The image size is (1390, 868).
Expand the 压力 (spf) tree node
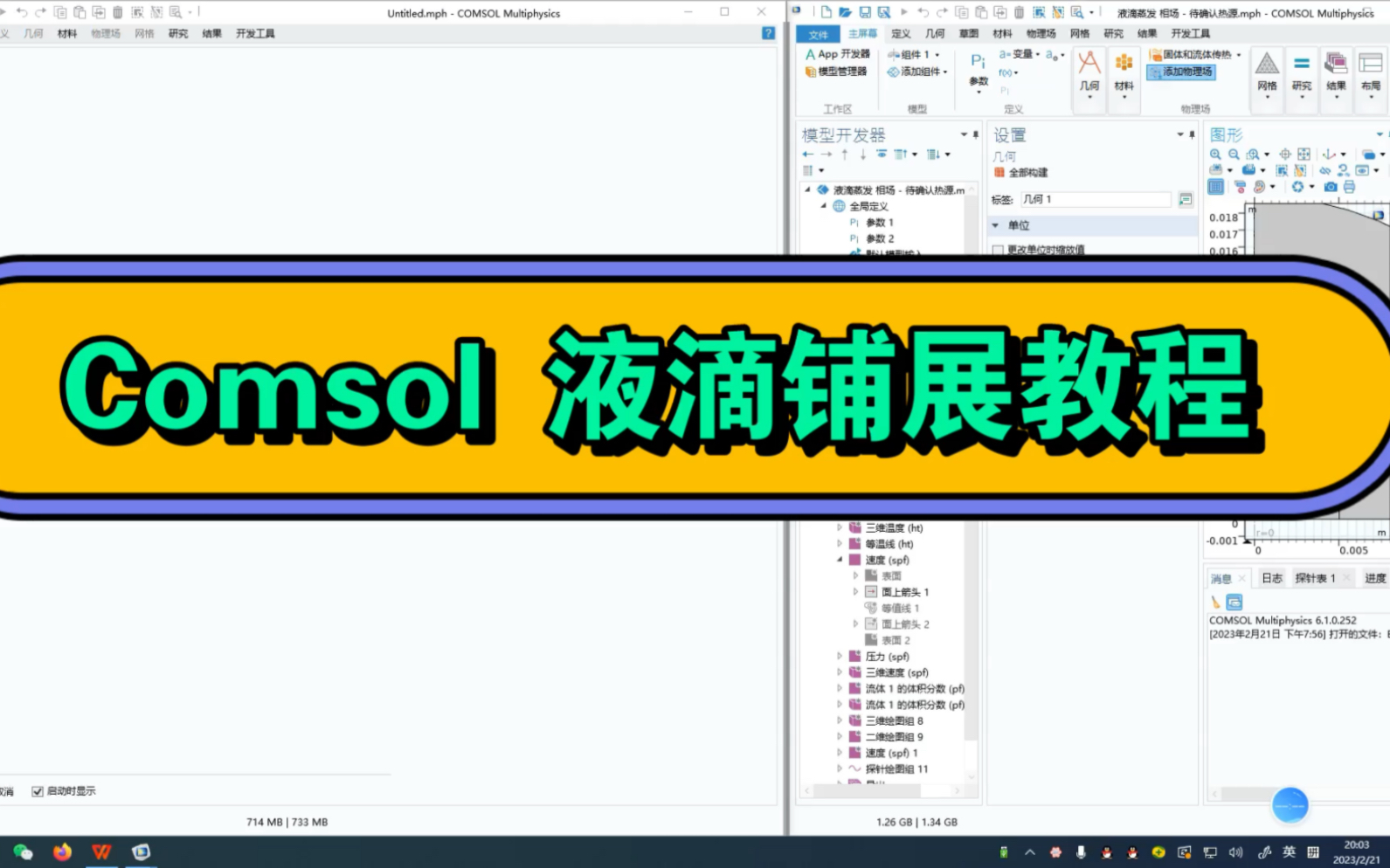[840, 657]
